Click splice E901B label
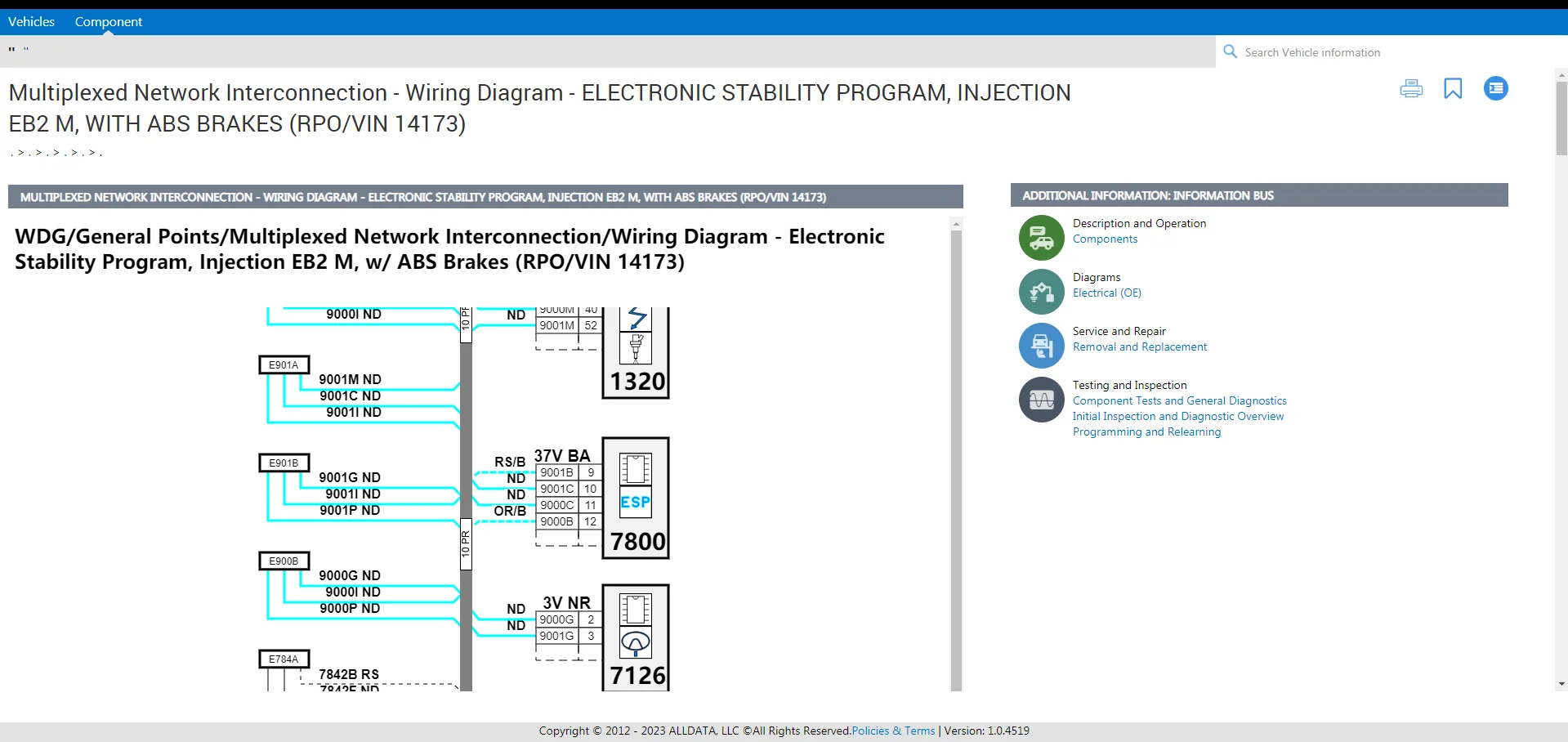 click(284, 463)
